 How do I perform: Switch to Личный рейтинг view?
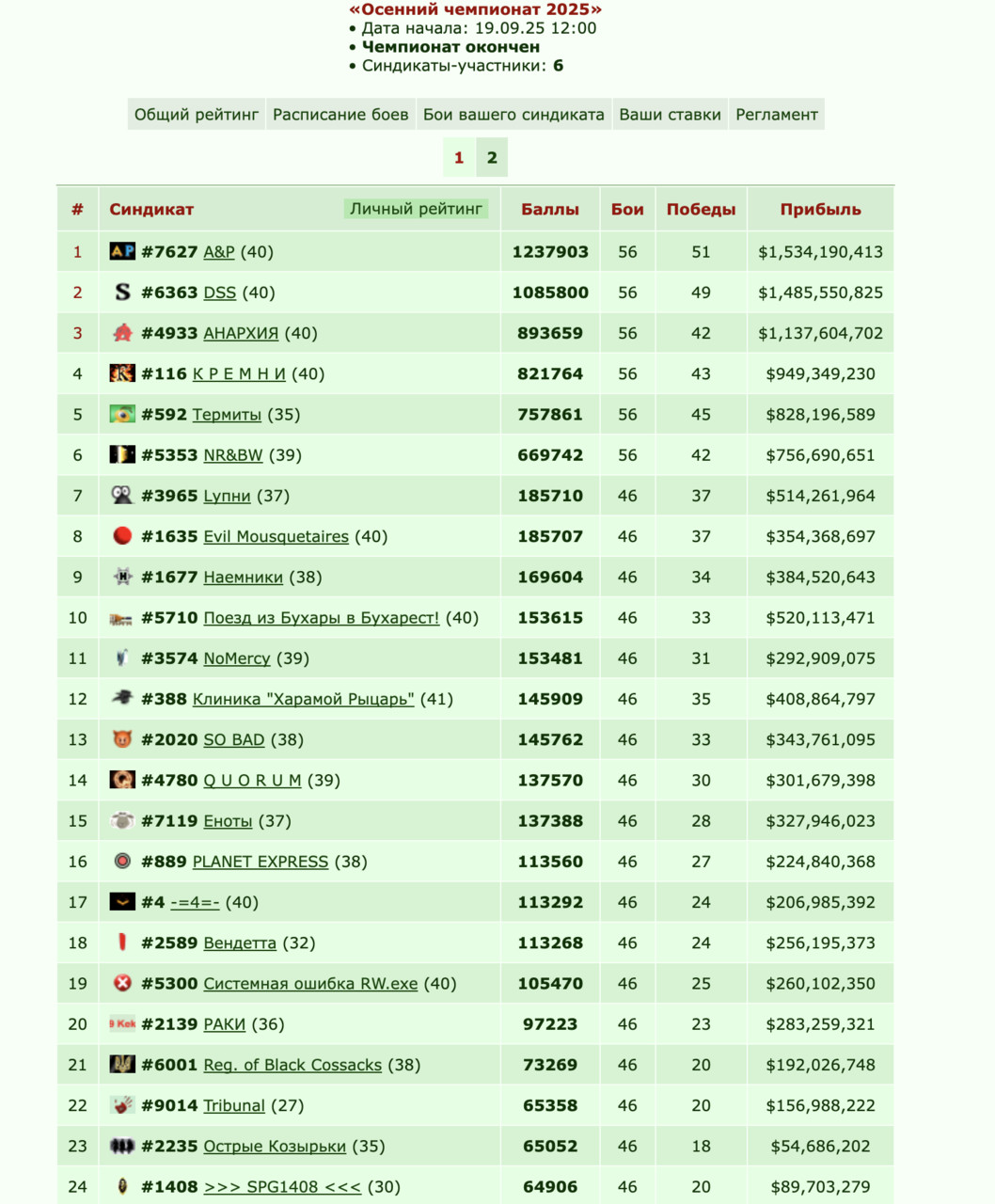coord(416,209)
